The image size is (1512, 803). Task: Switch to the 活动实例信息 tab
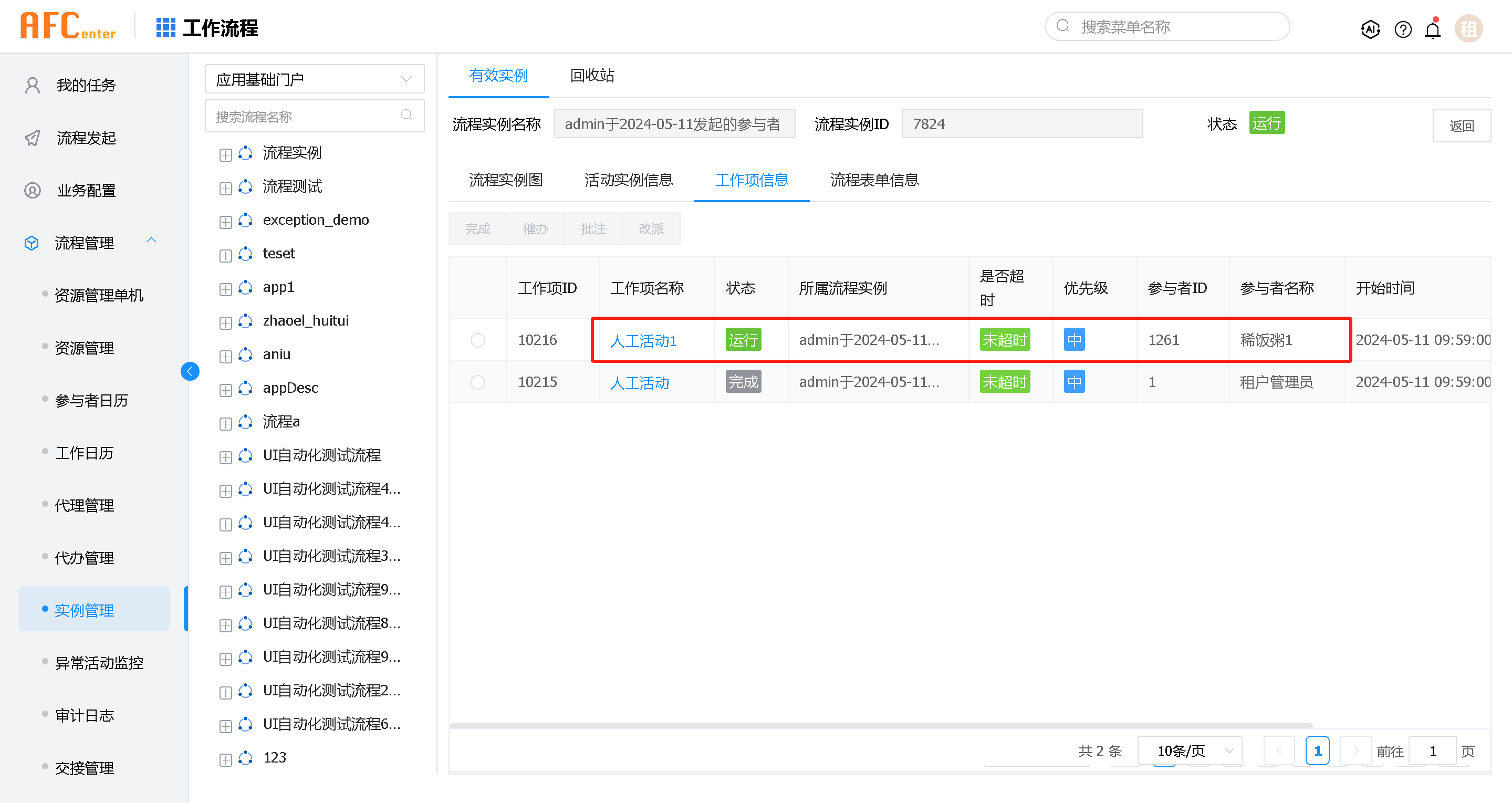click(629, 180)
